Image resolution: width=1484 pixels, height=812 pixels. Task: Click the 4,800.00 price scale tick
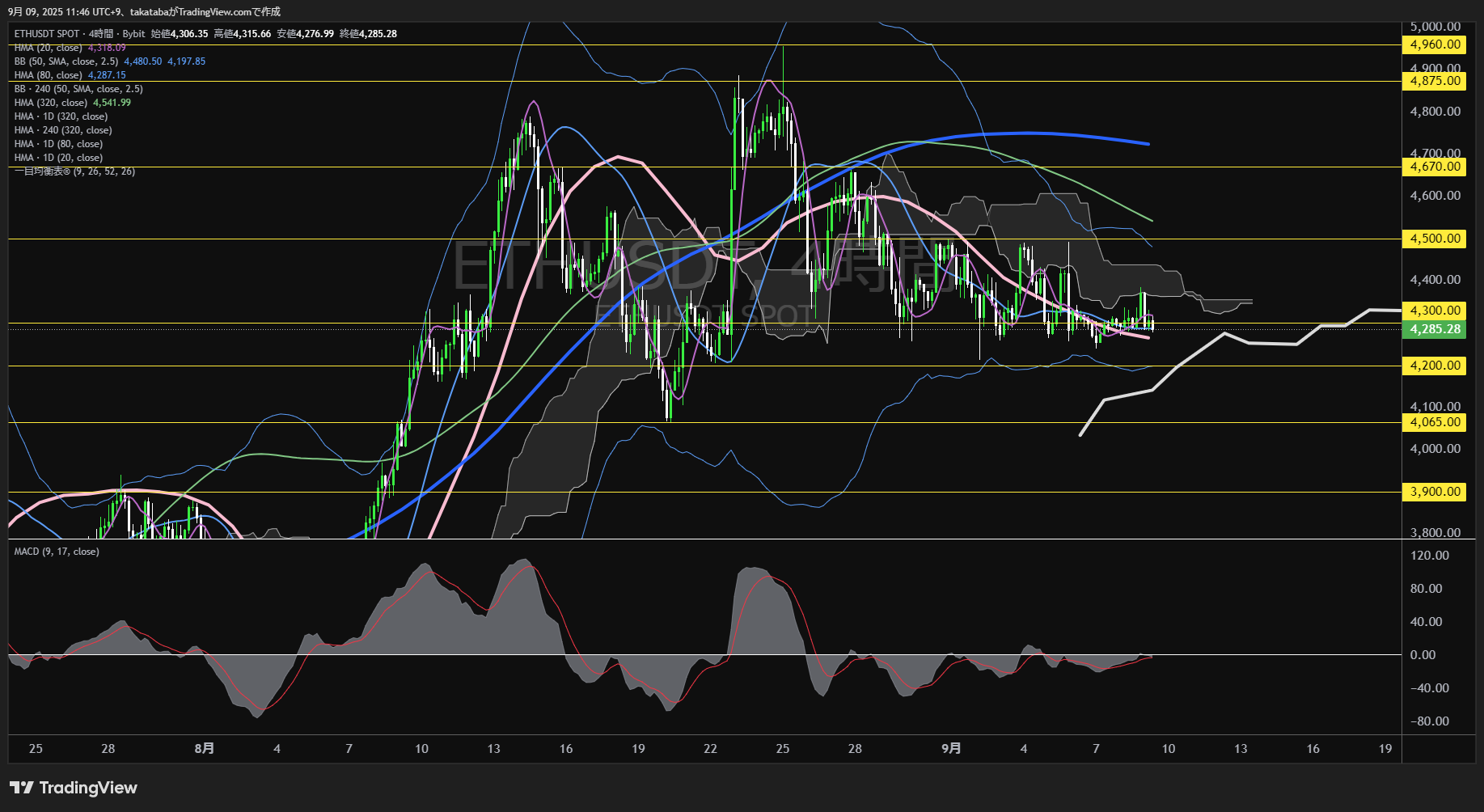(1435, 112)
